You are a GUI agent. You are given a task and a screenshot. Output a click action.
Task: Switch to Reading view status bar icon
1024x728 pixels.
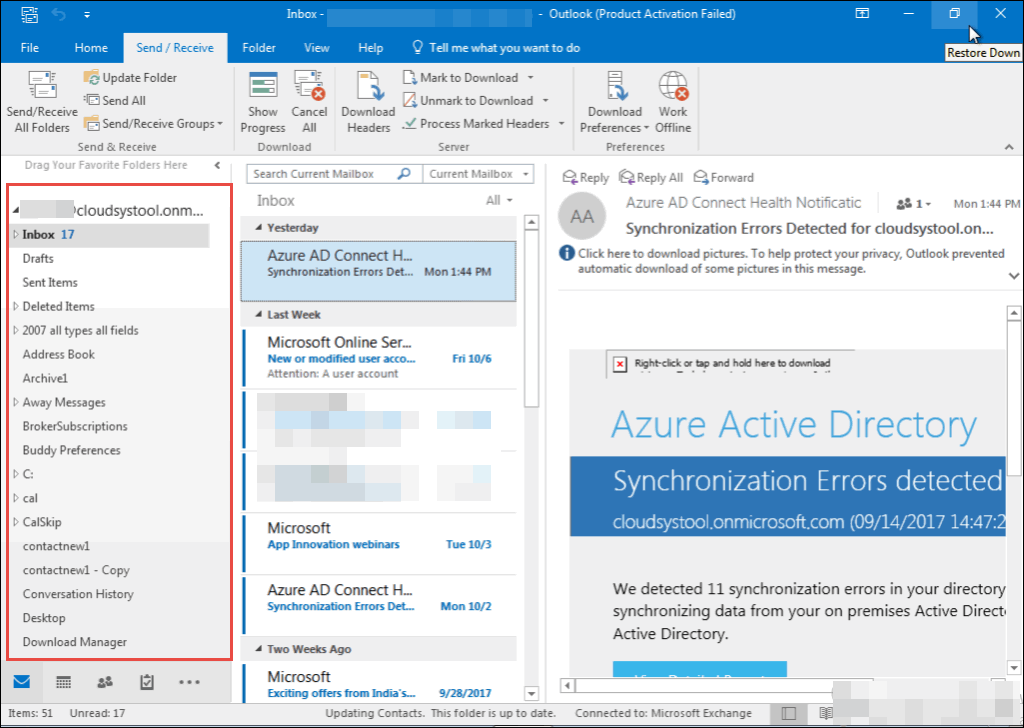point(825,713)
